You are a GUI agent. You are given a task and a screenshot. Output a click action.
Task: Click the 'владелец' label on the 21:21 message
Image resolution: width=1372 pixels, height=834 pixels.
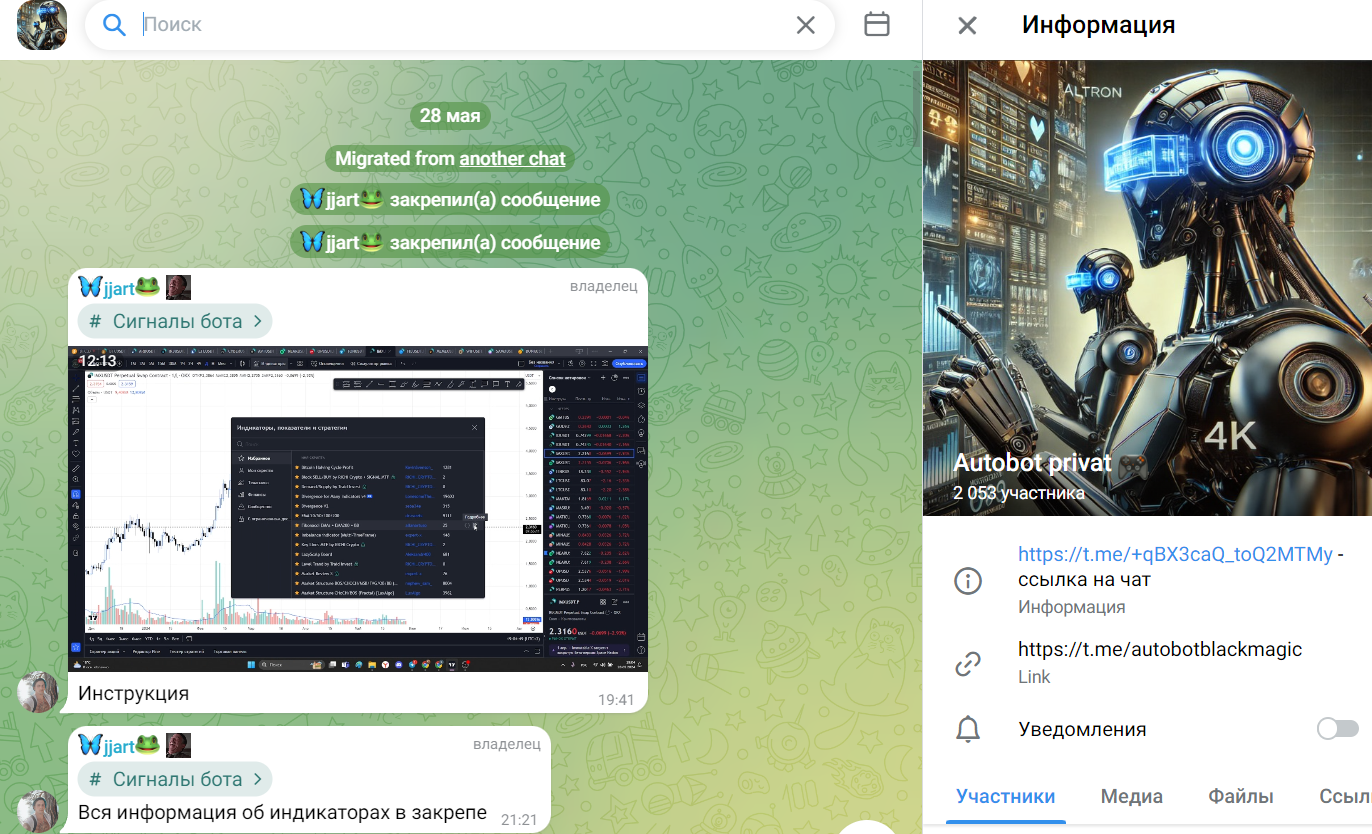[506, 744]
